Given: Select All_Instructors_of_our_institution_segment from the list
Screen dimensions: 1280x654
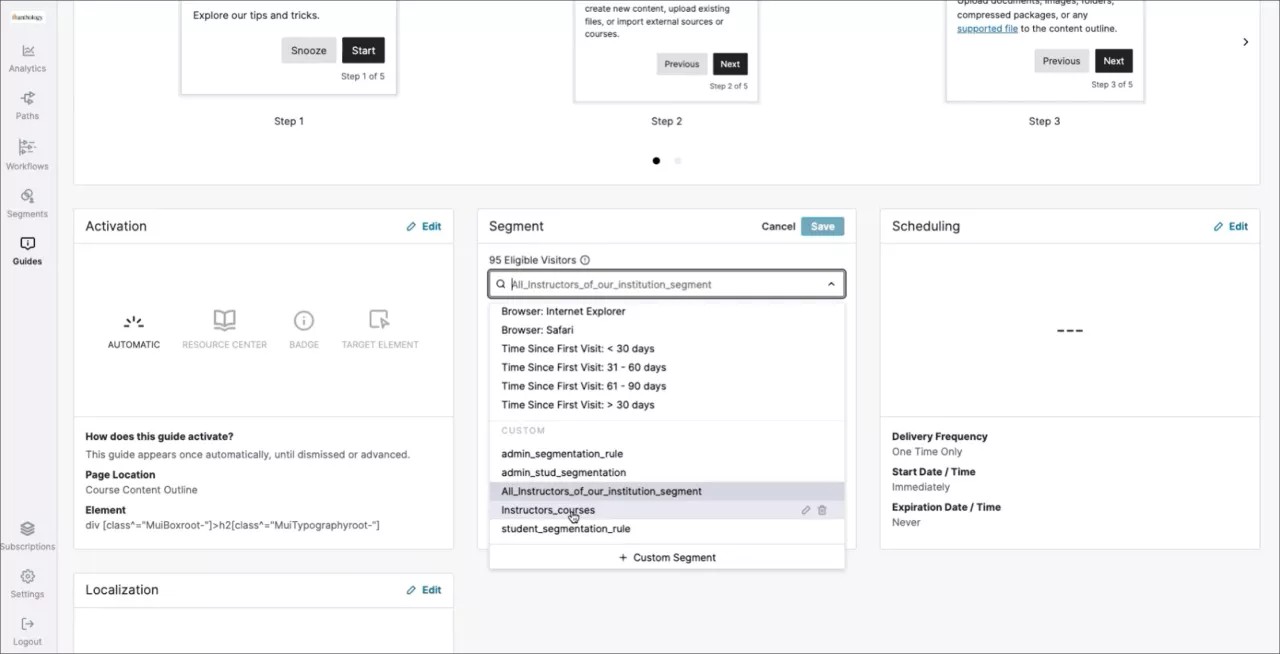Looking at the screenshot, I should pos(601,491).
